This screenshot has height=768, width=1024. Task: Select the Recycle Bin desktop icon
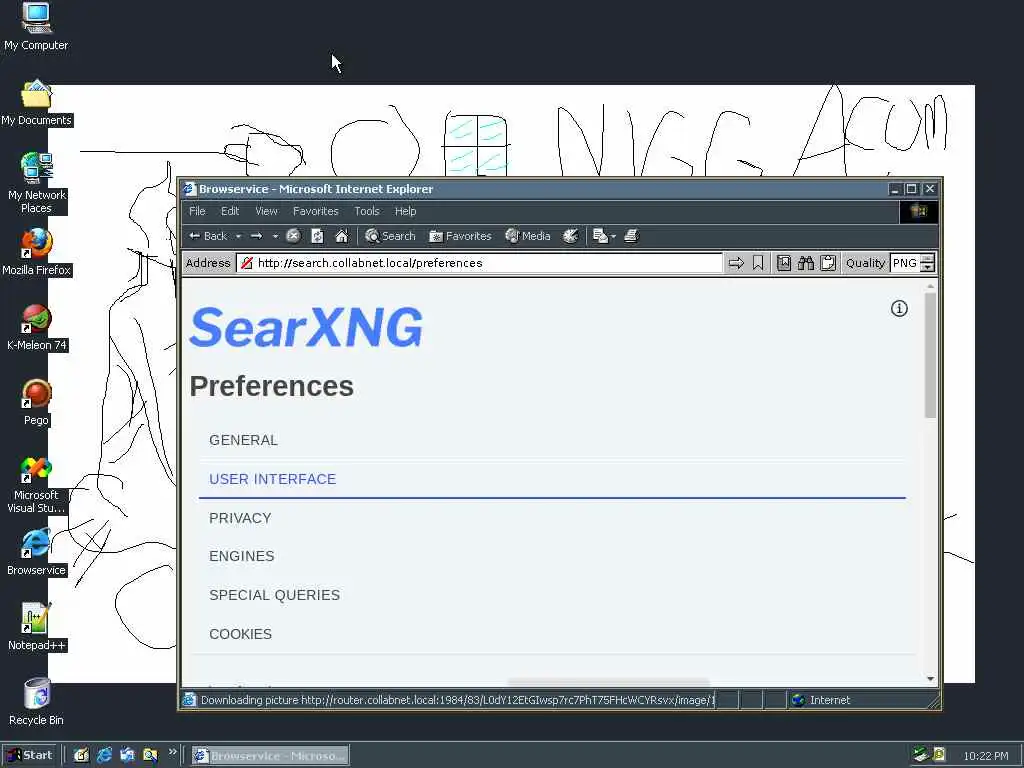pyautogui.click(x=37, y=703)
